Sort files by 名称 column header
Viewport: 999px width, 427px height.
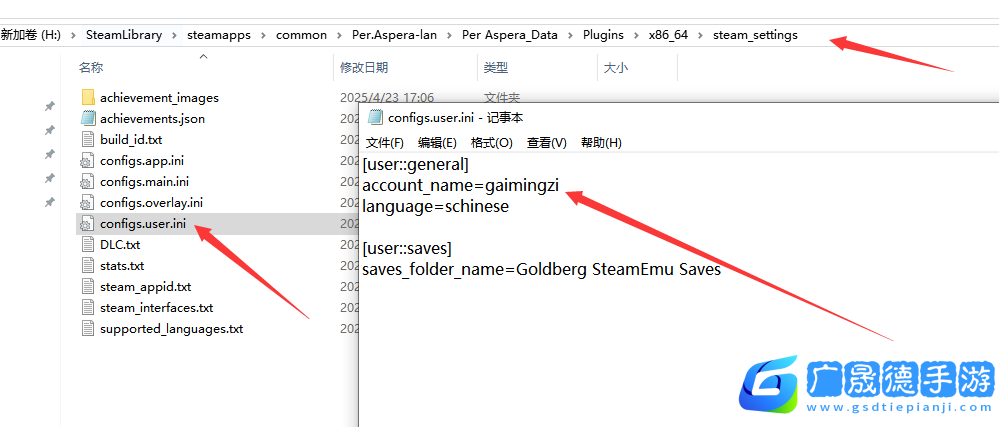[x=91, y=68]
